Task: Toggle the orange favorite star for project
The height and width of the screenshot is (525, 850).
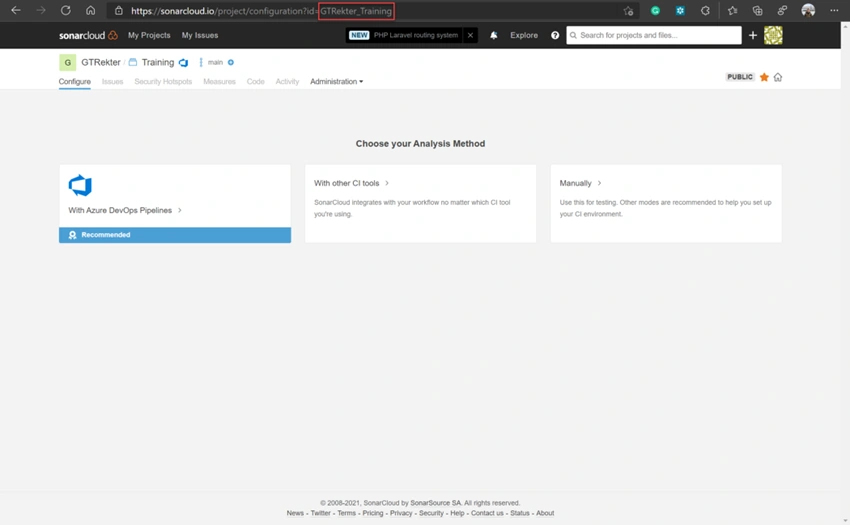Action: (x=764, y=77)
